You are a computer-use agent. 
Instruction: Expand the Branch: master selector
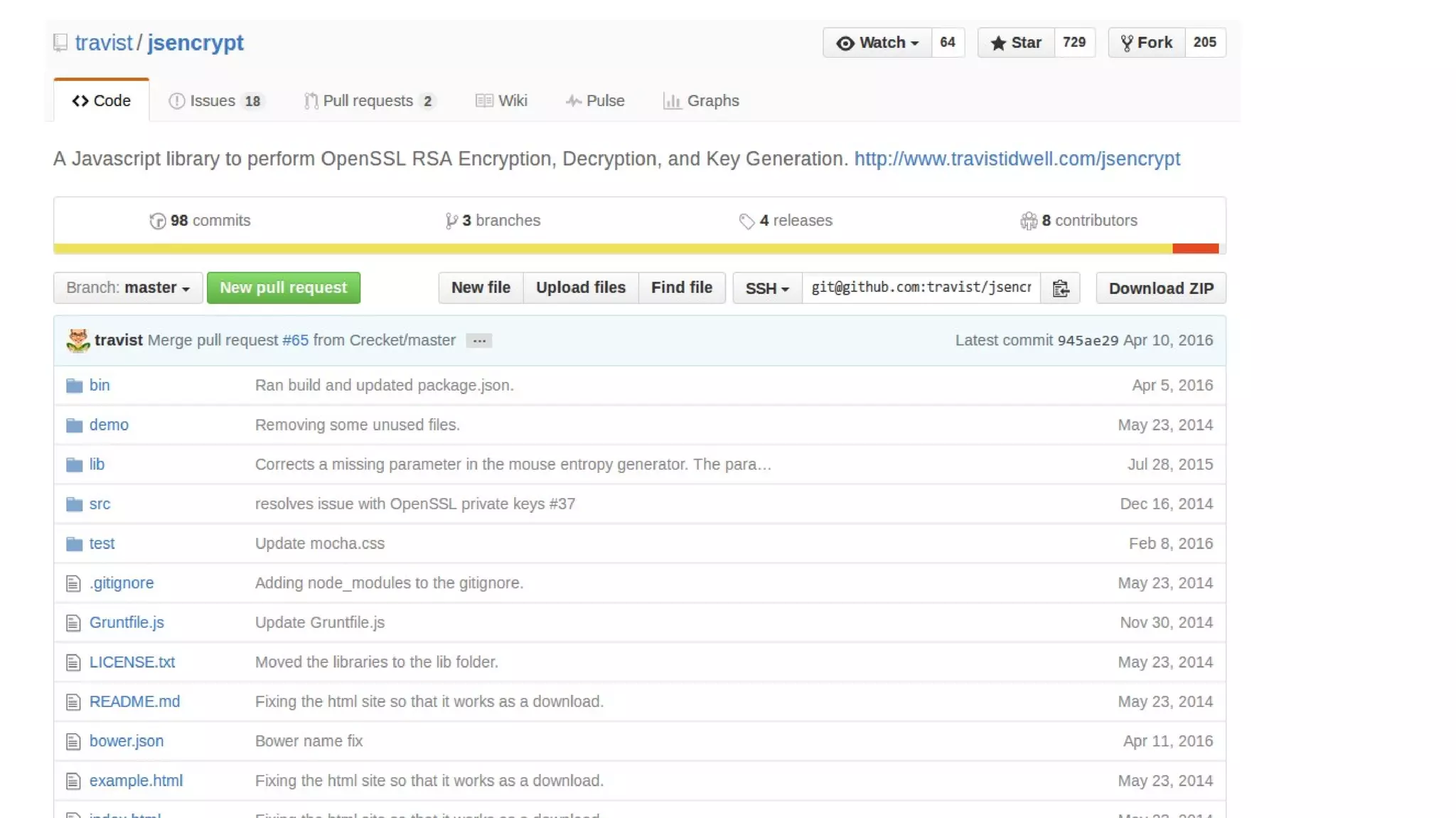(x=128, y=288)
